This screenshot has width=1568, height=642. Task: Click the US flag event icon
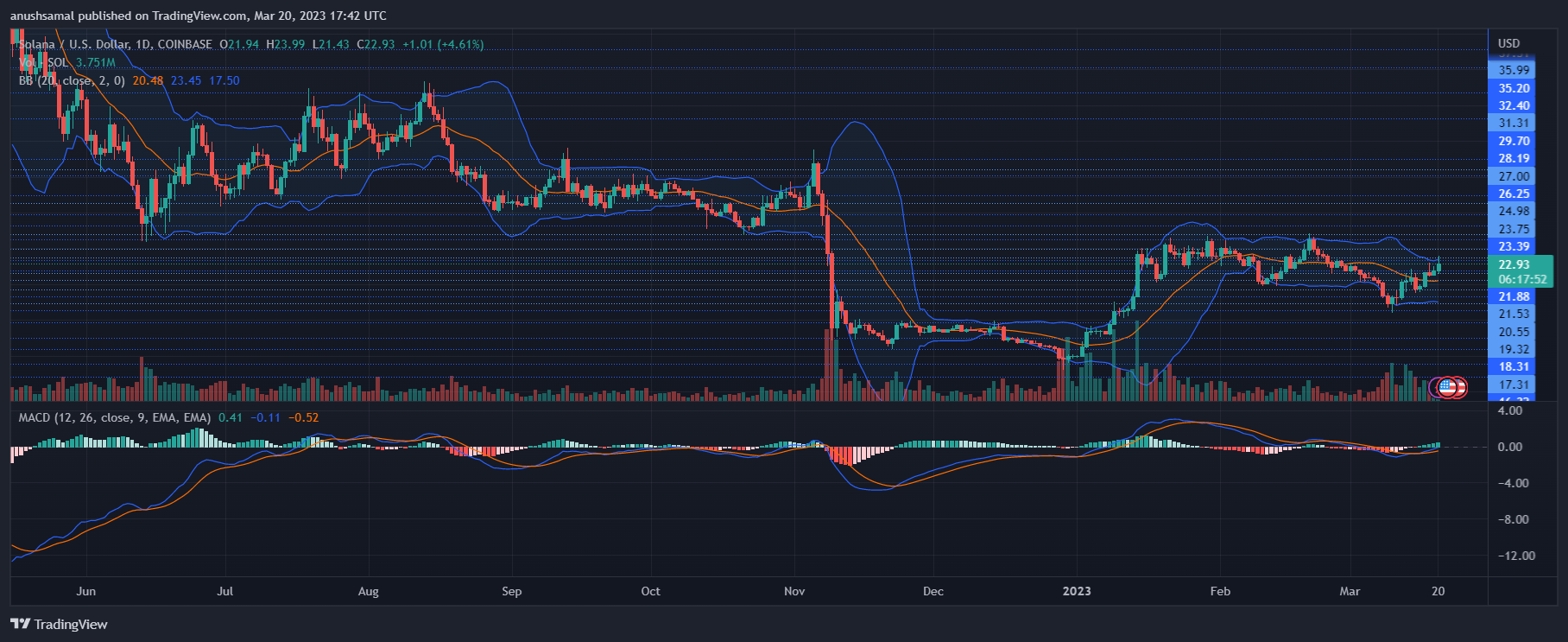[1448, 387]
